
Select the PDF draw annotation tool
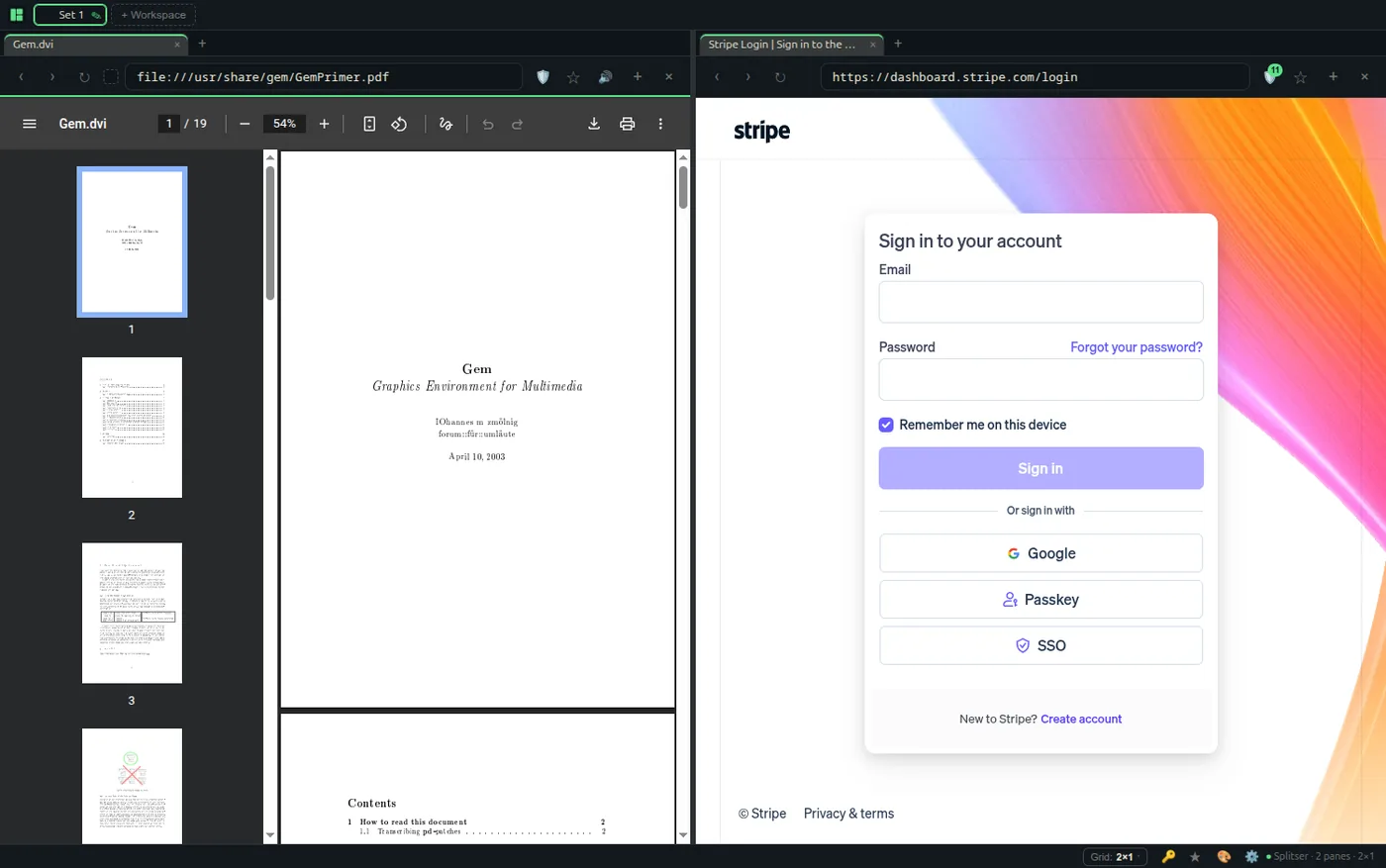point(445,124)
